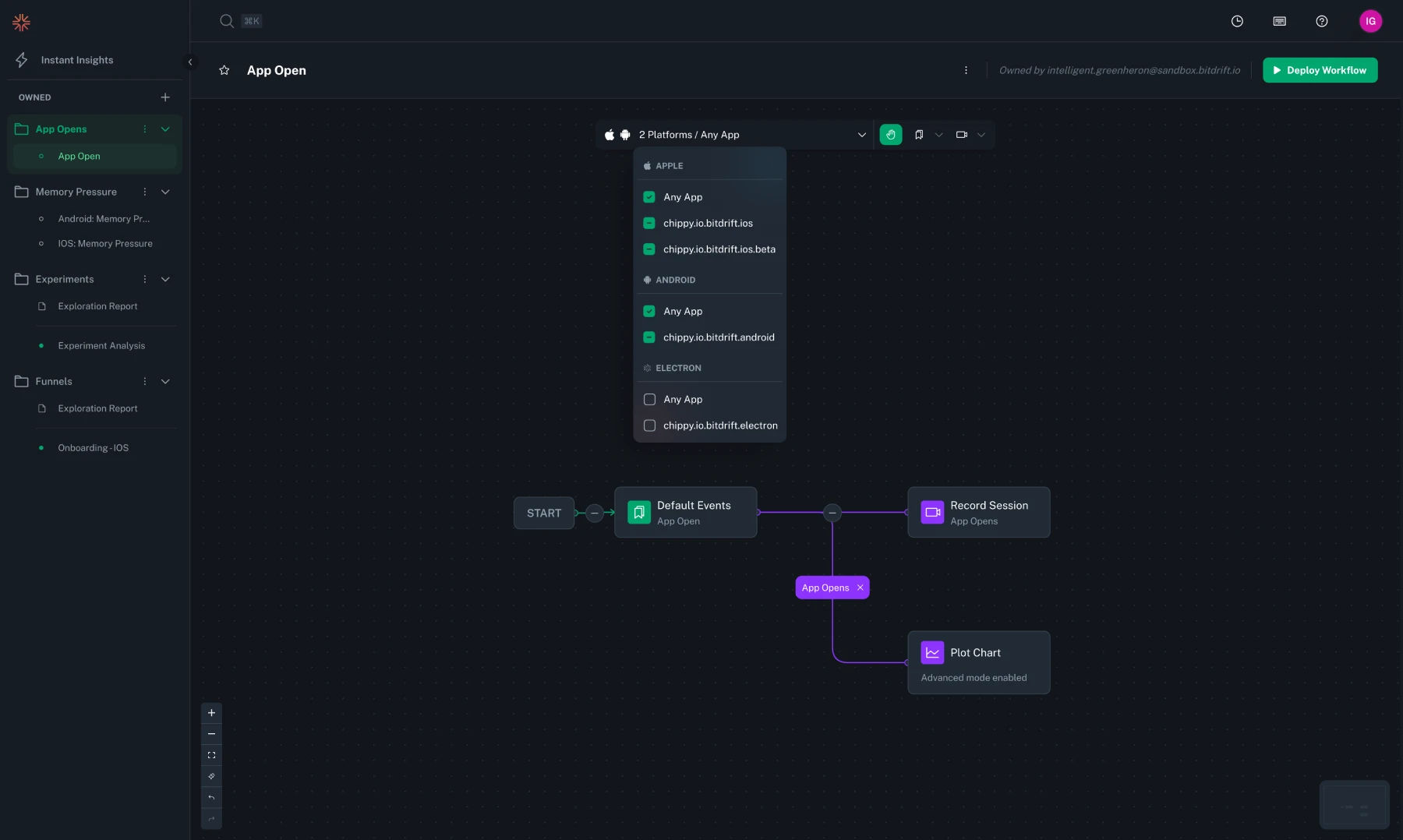Star the App Open workflow
This screenshot has height=840, width=1403.
point(224,70)
